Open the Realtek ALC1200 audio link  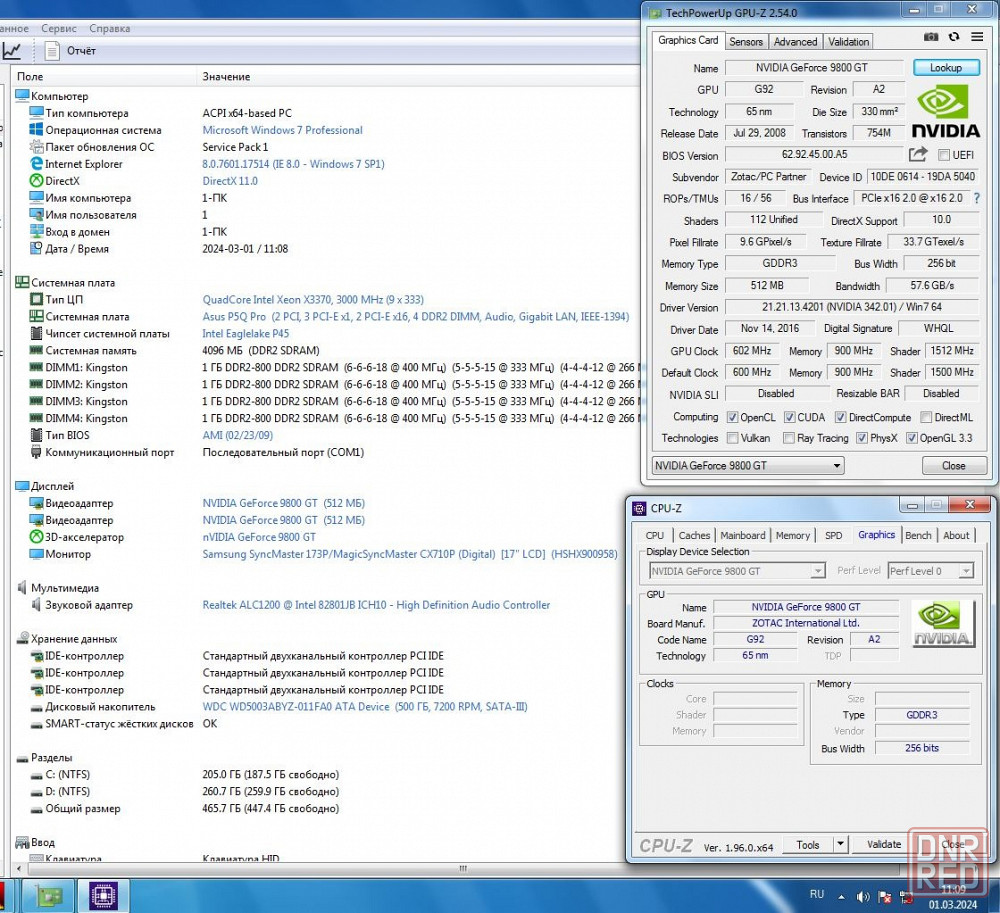[x=376, y=604]
